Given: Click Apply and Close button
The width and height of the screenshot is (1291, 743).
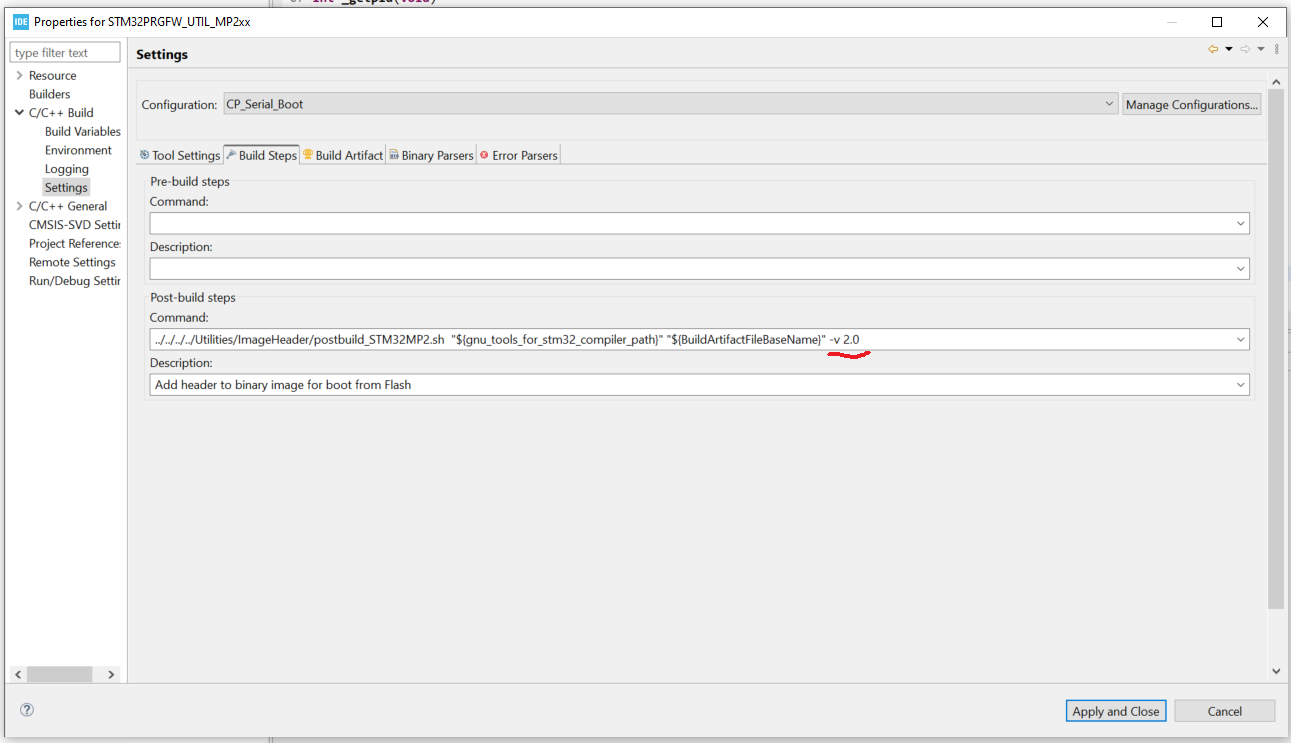Looking at the screenshot, I should click(1116, 711).
